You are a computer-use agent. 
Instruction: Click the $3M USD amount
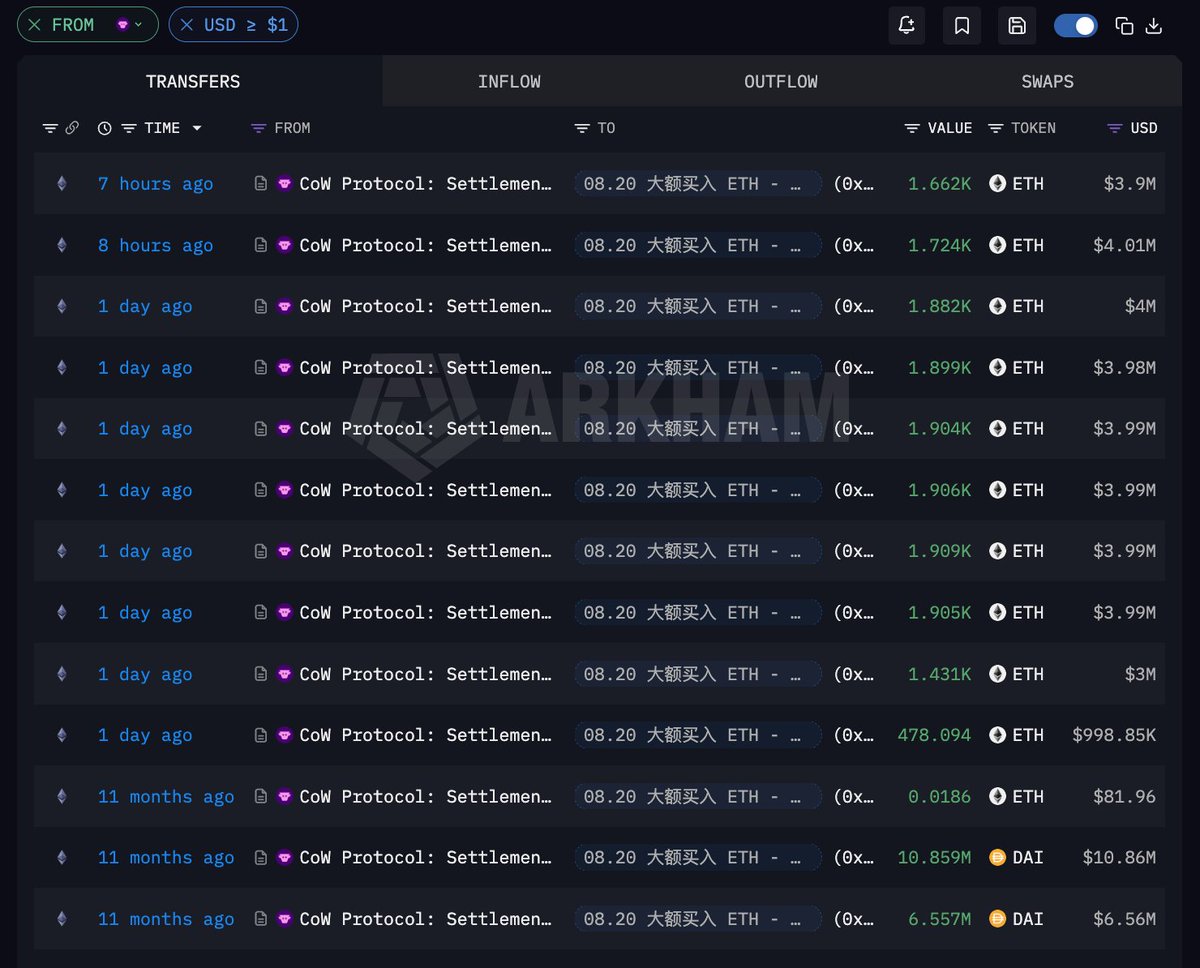pos(1140,674)
